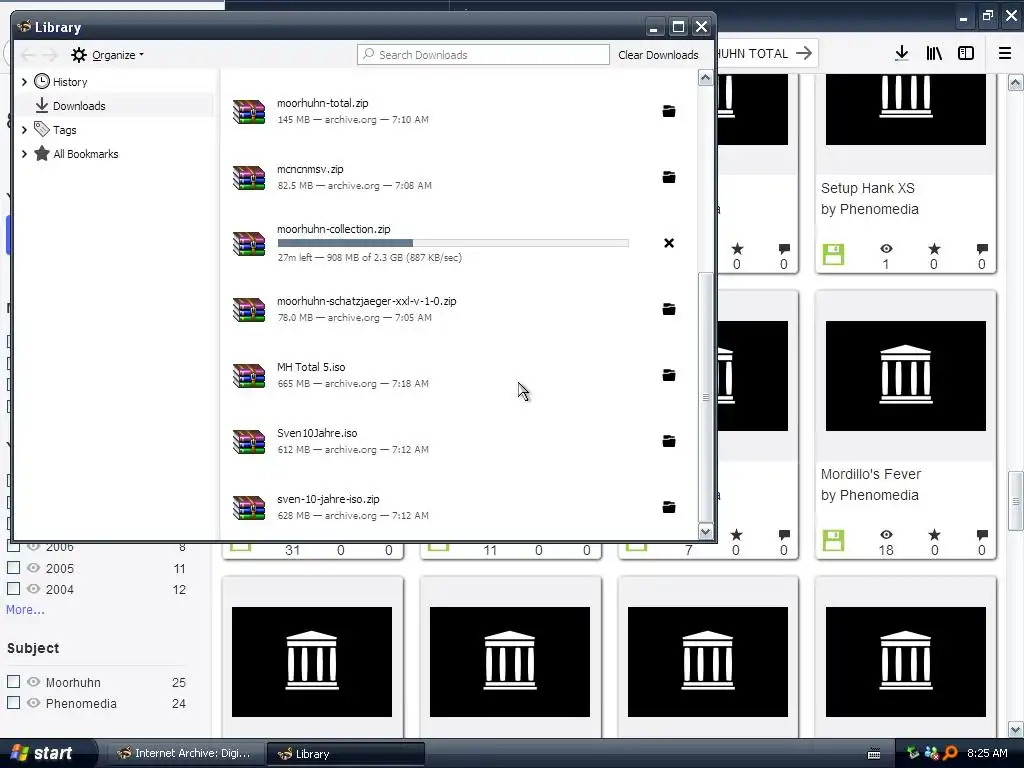Cancel the moorhuhn-collection.zip download
The height and width of the screenshot is (768, 1024).
coord(669,243)
